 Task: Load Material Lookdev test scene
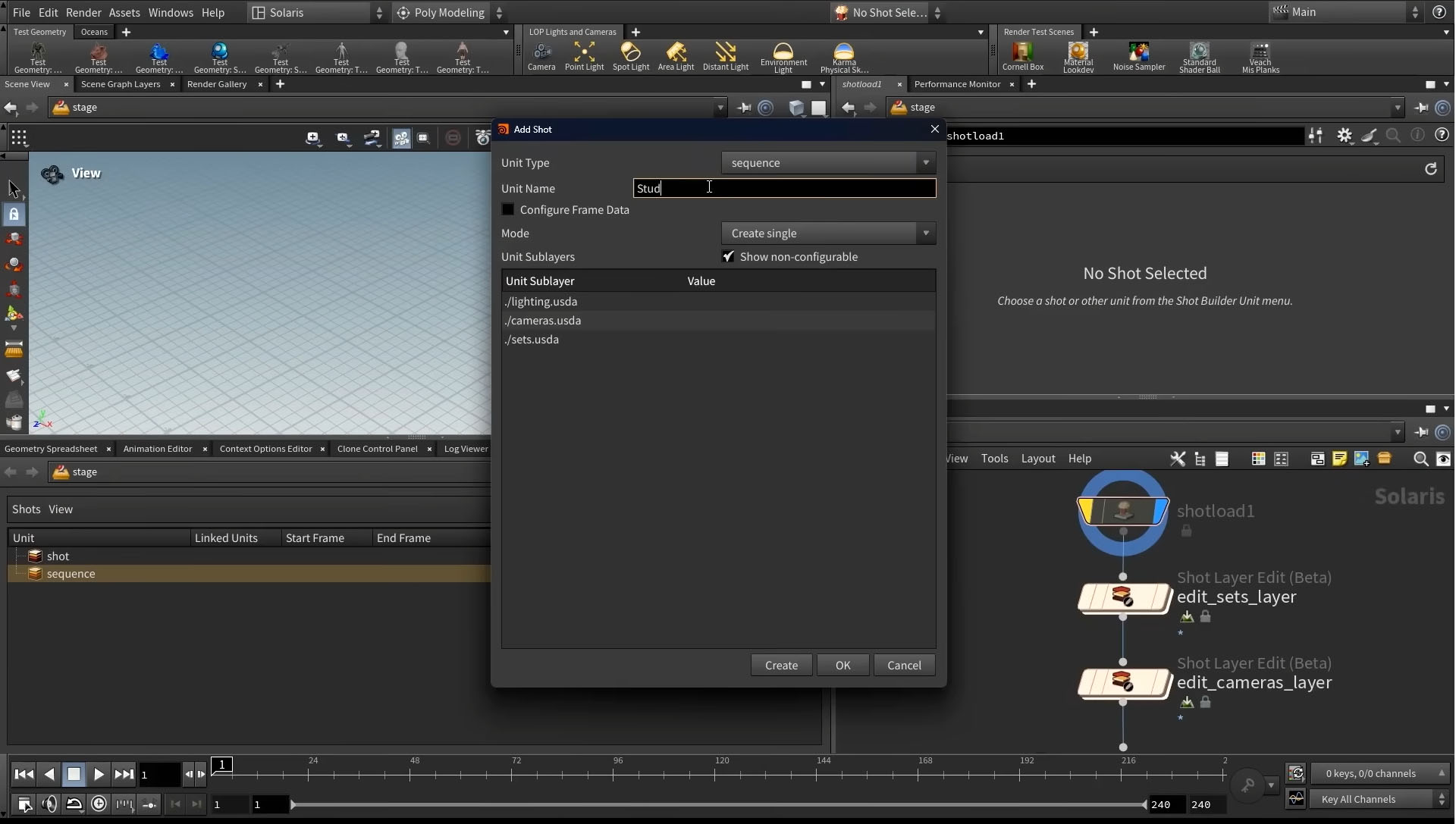[1078, 57]
